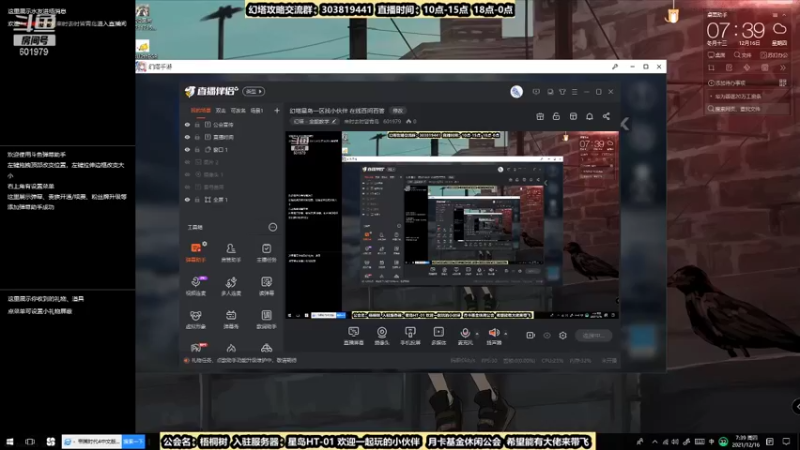Open the tool in toolbox second row, right column
The width and height of the screenshot is (800, 450).
[266, 286]
